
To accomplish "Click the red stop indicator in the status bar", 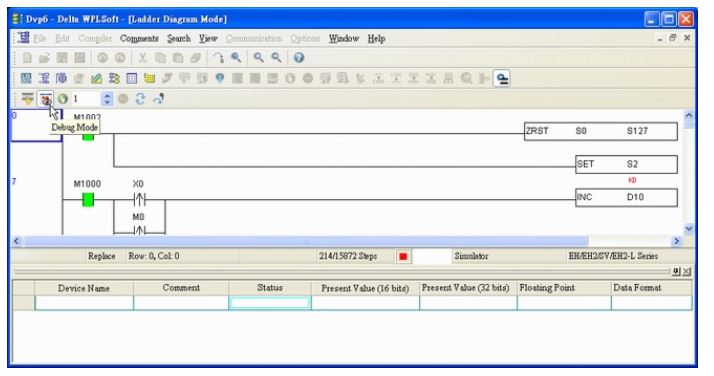I will pyautogui.click(x=403, y=257).
